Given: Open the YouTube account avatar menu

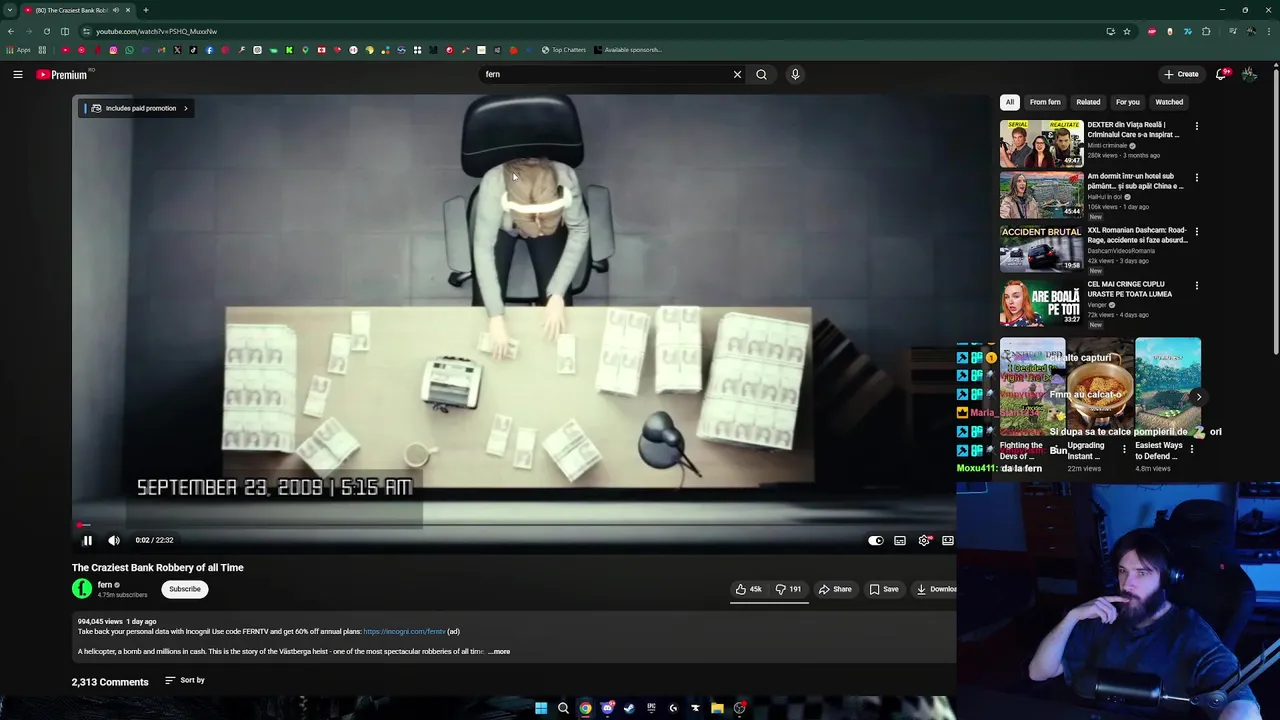Looking at the screenshot, I should pyautogui.click(x=1250, y=74).
